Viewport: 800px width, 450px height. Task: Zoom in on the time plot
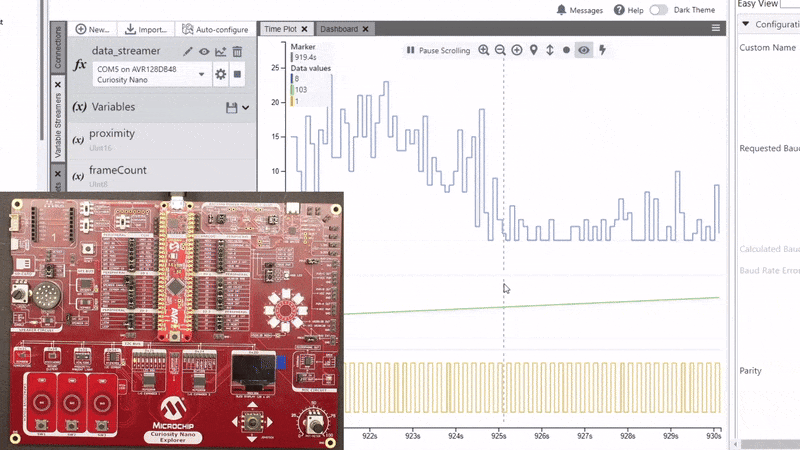pyautogui.click(x=484, y=50)
